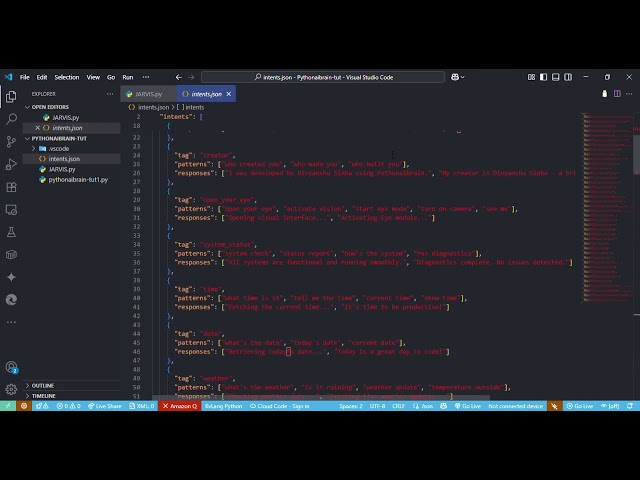This screenshot has height=480, width=640.
Task: Close the intents.json editor tab
Action: (229, 94)
